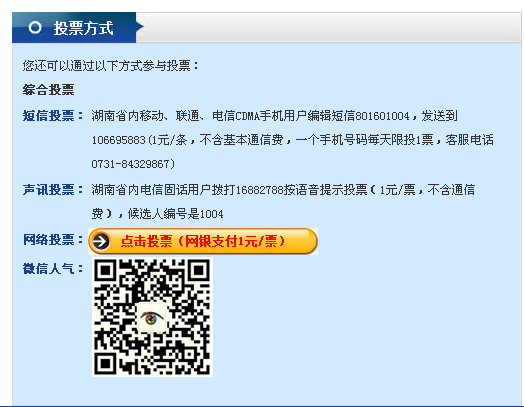Click the black arrow icon on vote button
Viewport: 524px width, 407px height.
pyautogui.click(x=101, y=241)
